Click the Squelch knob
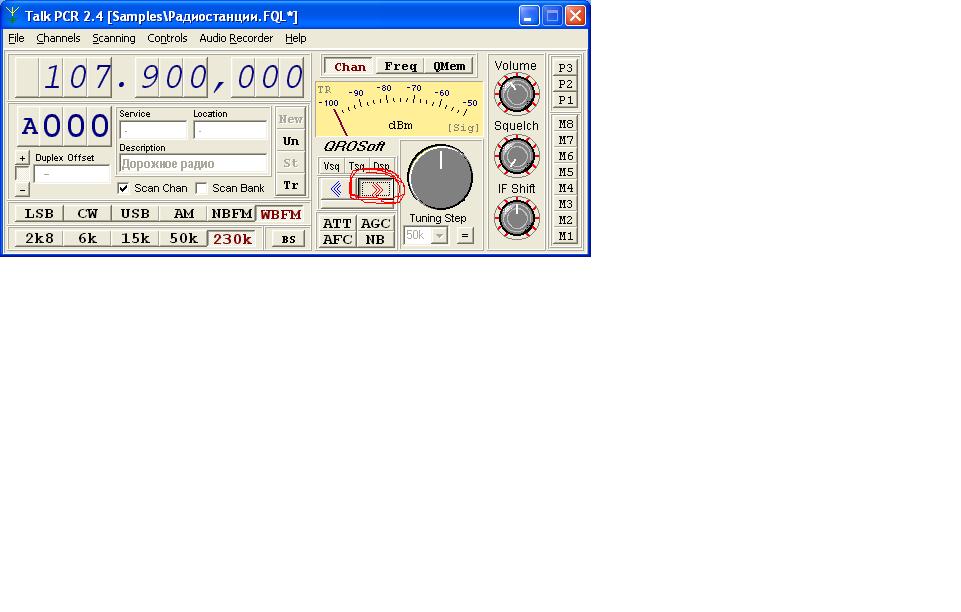 516,156
